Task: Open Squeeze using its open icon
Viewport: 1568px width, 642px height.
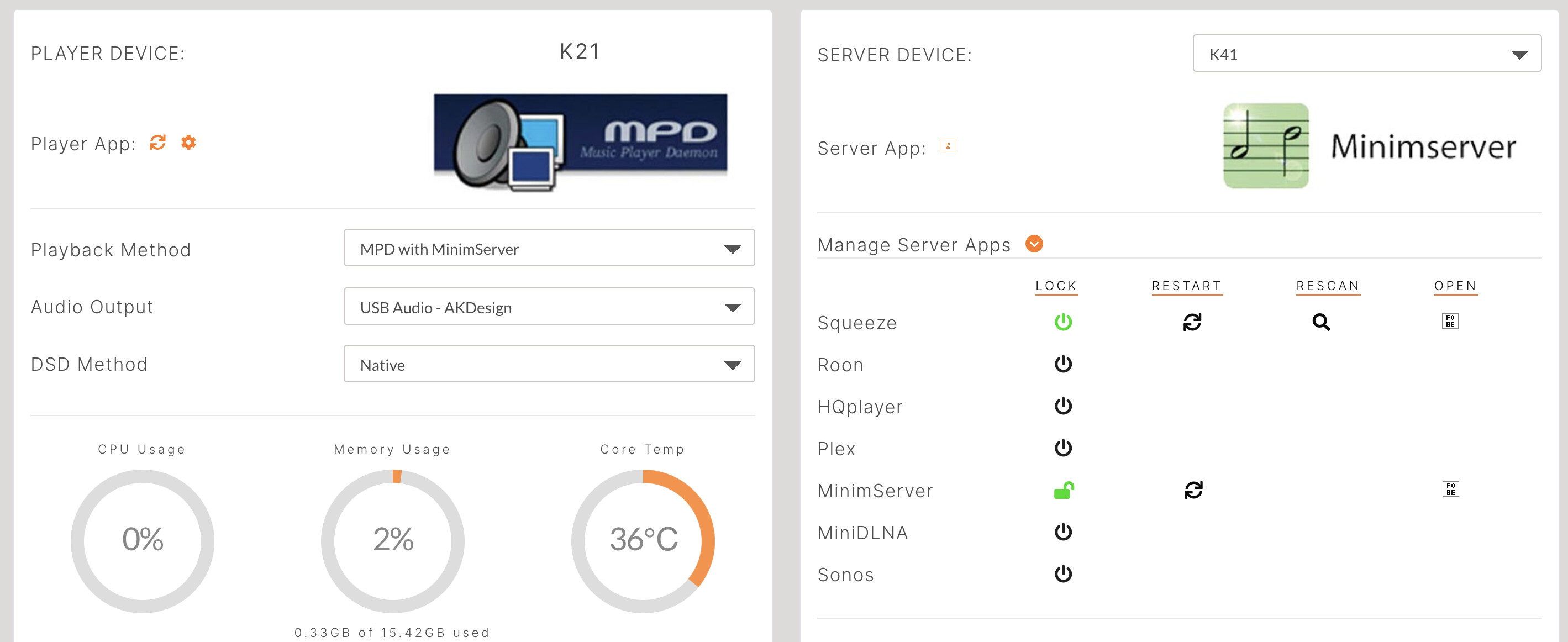Action: (x=1449, y=322)
